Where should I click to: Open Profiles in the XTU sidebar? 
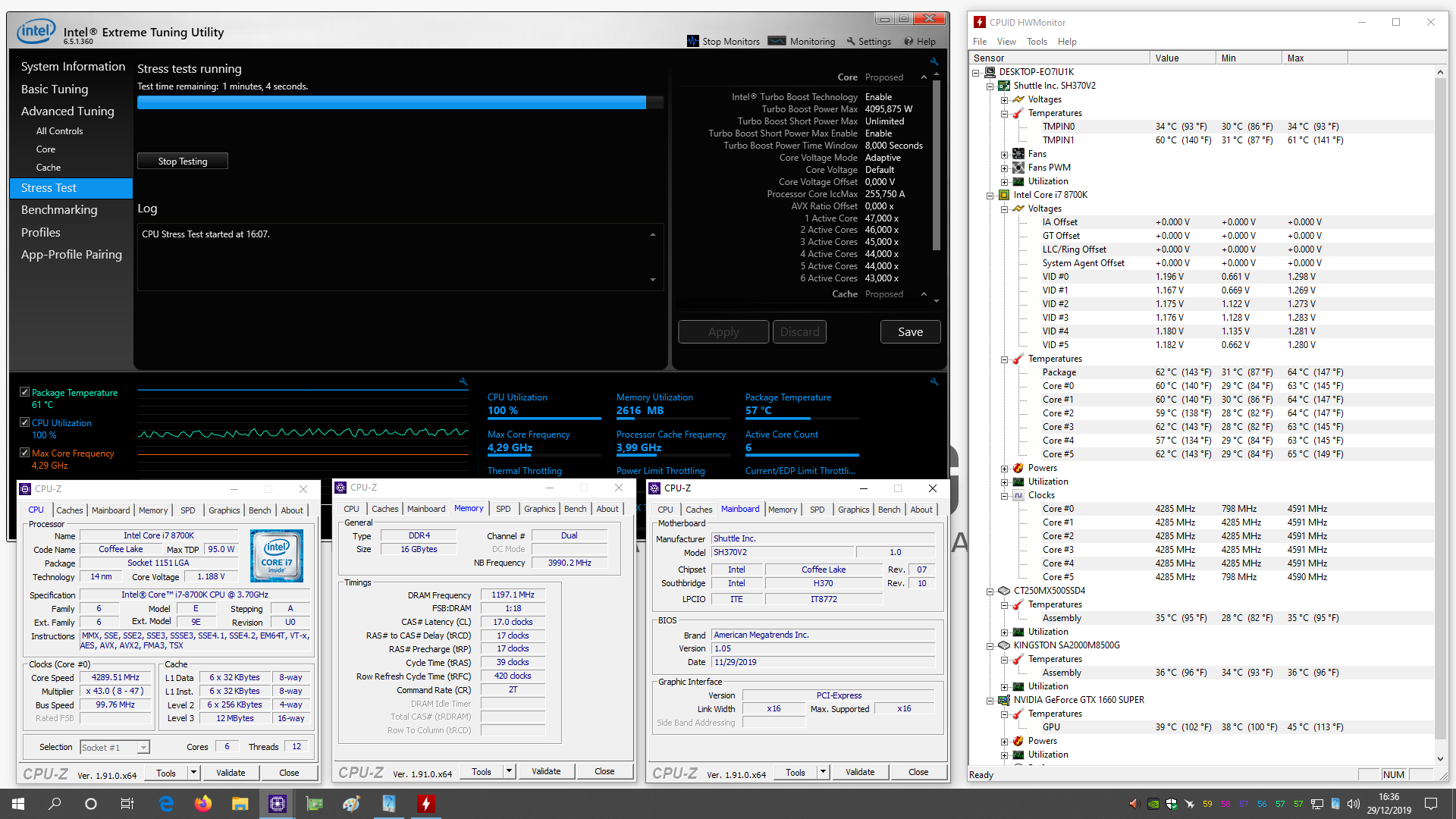point(41,233)
